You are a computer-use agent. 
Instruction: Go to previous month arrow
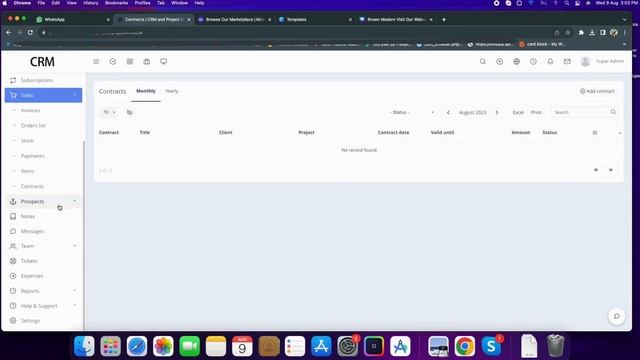[x=448, y=112]
